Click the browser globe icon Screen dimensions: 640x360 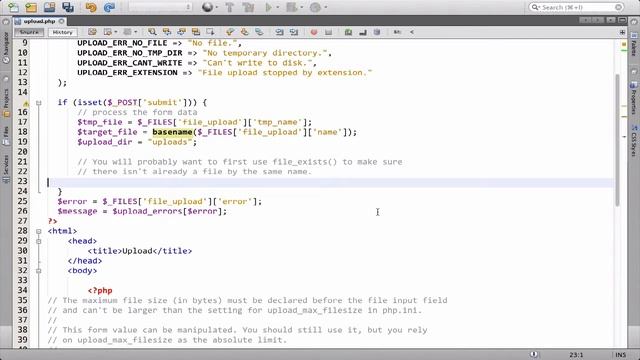coord(207,7)
